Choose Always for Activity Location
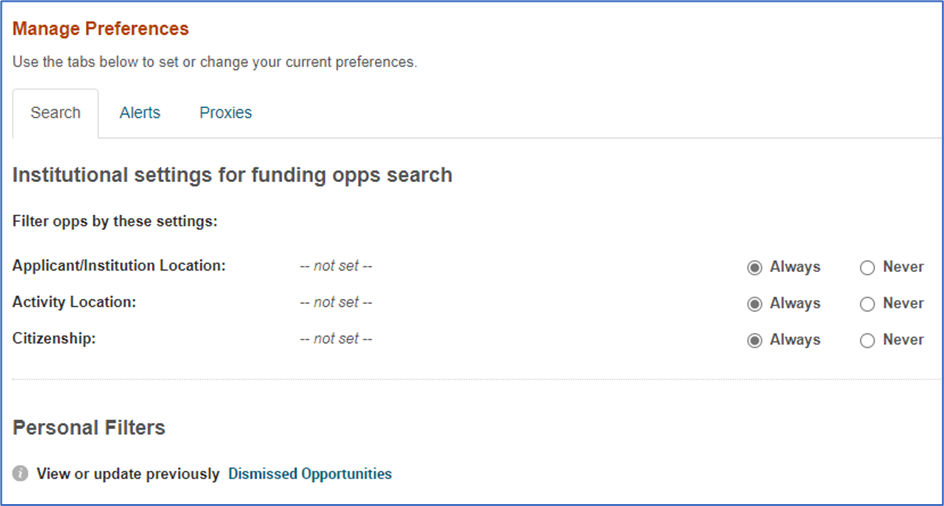 (754, 304)
